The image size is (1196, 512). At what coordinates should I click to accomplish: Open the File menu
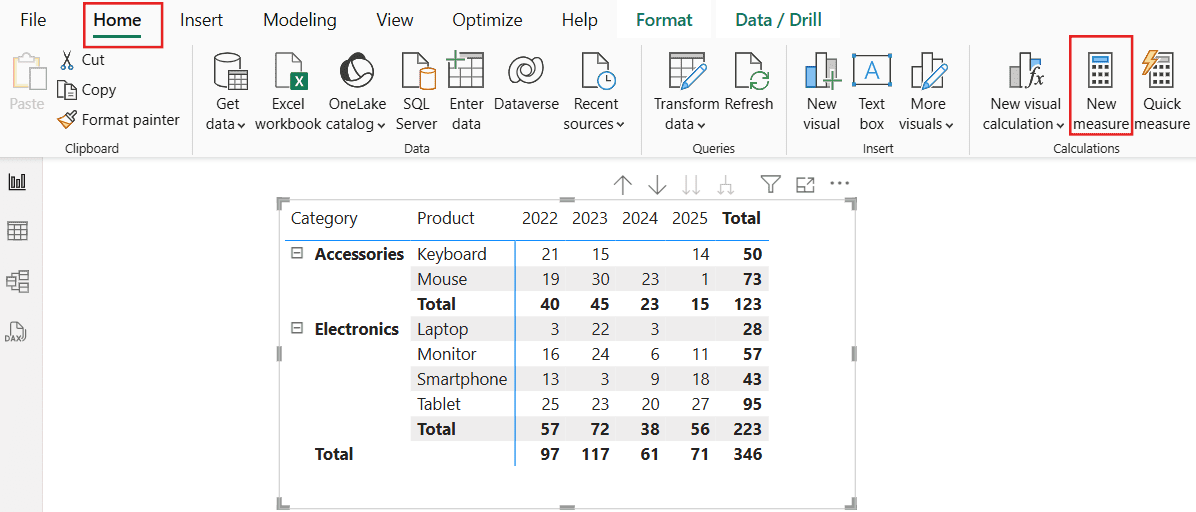pyautogui.click(x=33, y=20)
